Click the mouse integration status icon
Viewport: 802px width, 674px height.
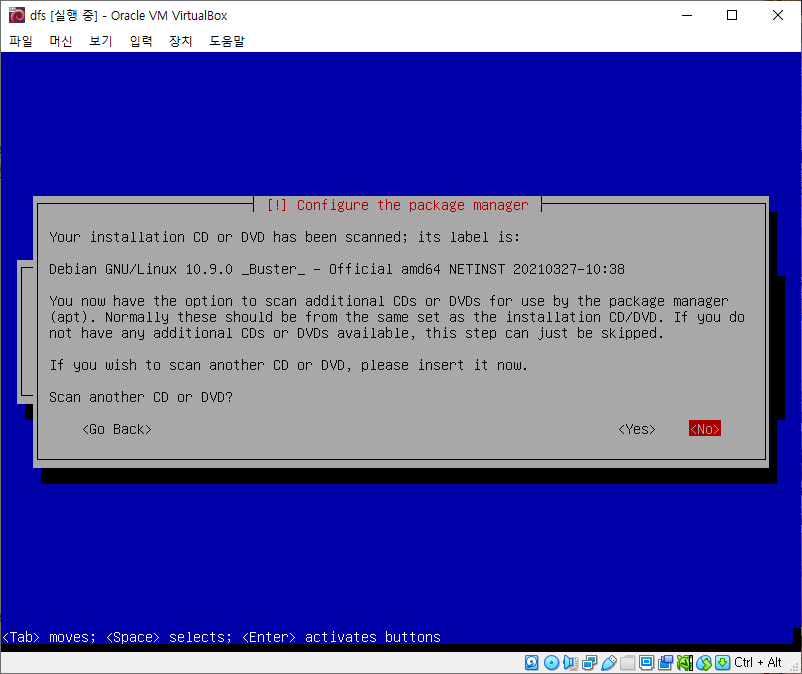[704, 663]
